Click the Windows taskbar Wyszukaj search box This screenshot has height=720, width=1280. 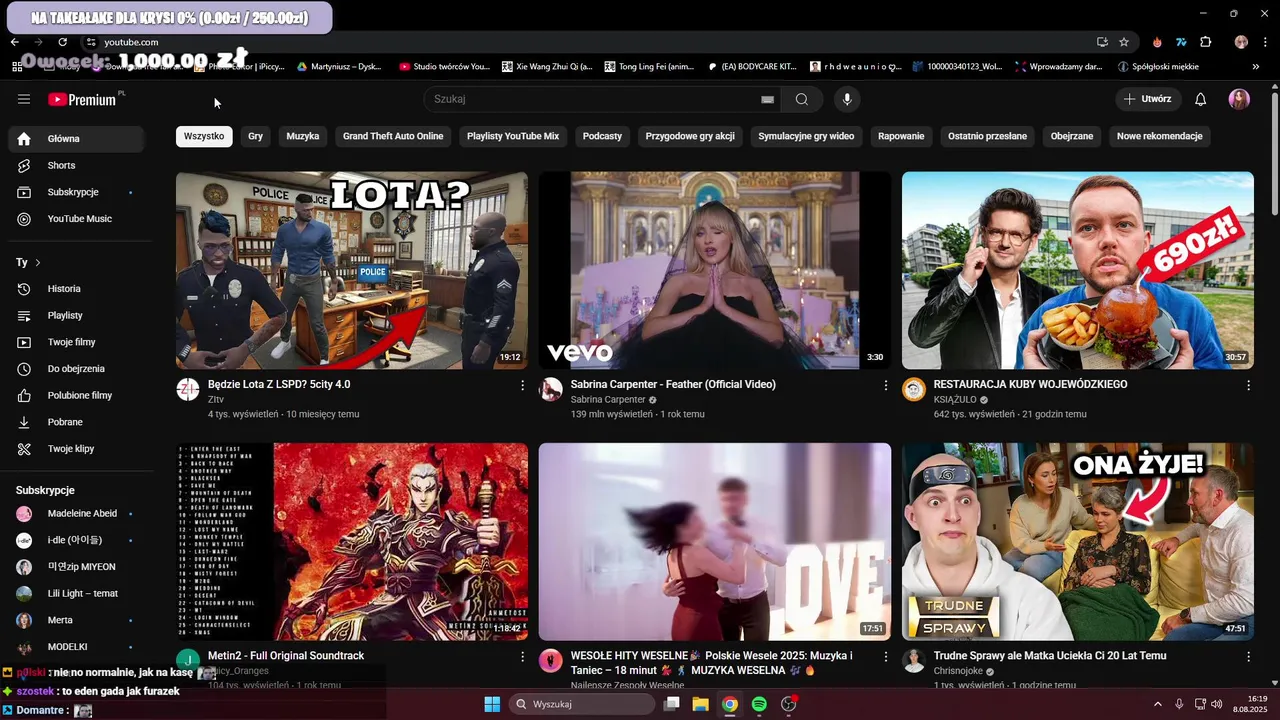[x=581, y=704]
